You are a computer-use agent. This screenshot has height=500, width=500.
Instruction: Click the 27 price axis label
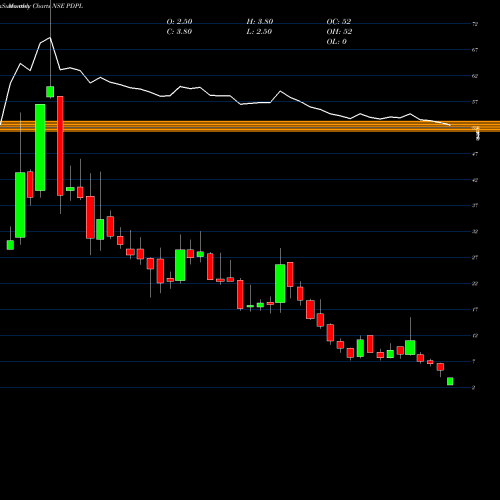(x=475, y=257)
